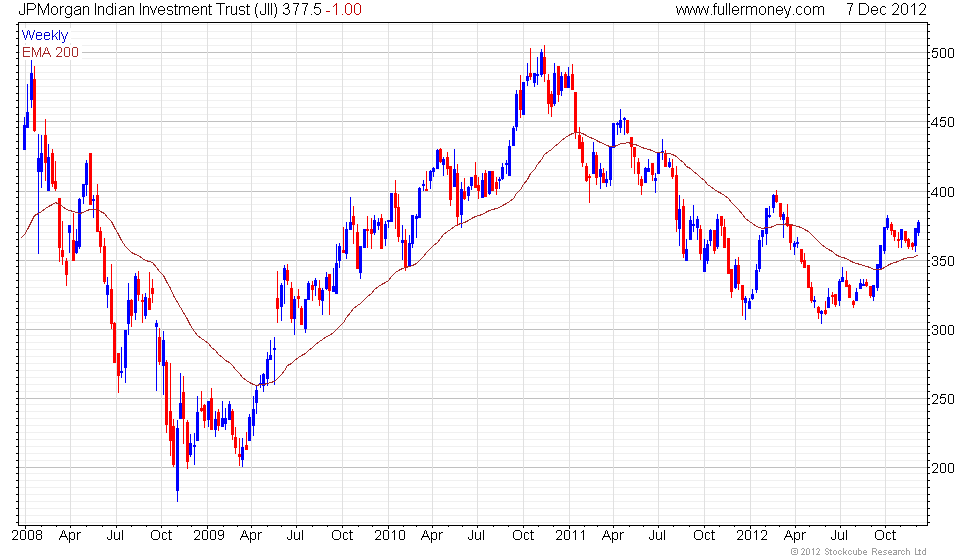Click the red -1.00 change value
980x560 pixels.
[344, 9]
